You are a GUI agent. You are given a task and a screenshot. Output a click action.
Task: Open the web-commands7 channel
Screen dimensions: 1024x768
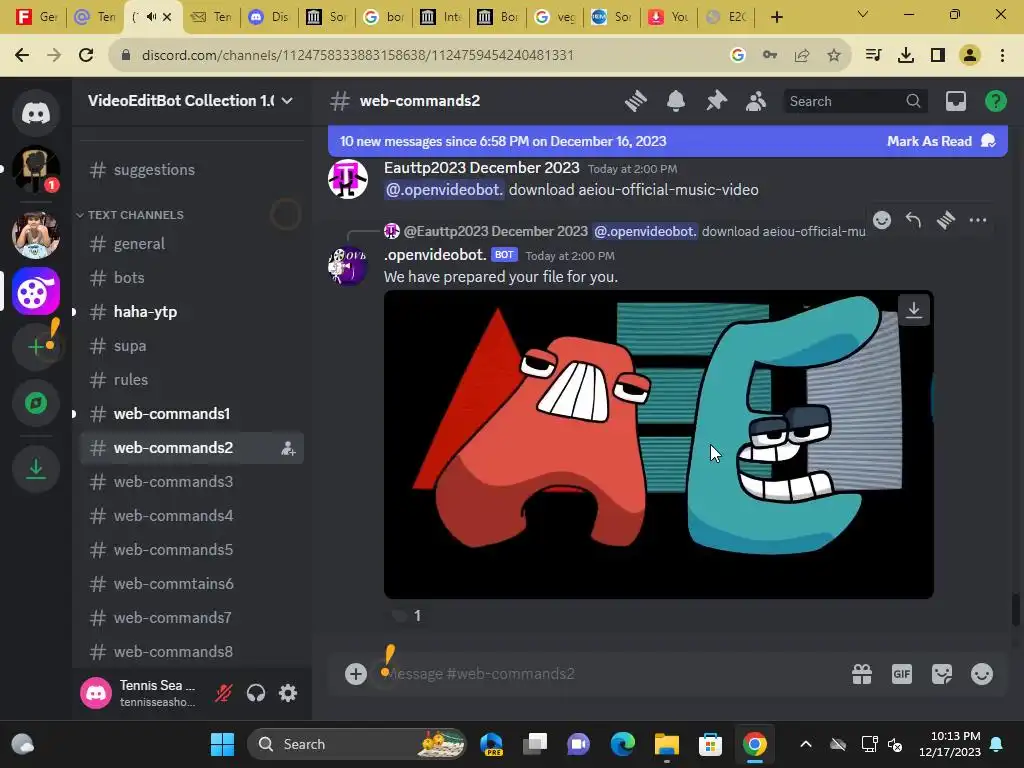[191, 617]
